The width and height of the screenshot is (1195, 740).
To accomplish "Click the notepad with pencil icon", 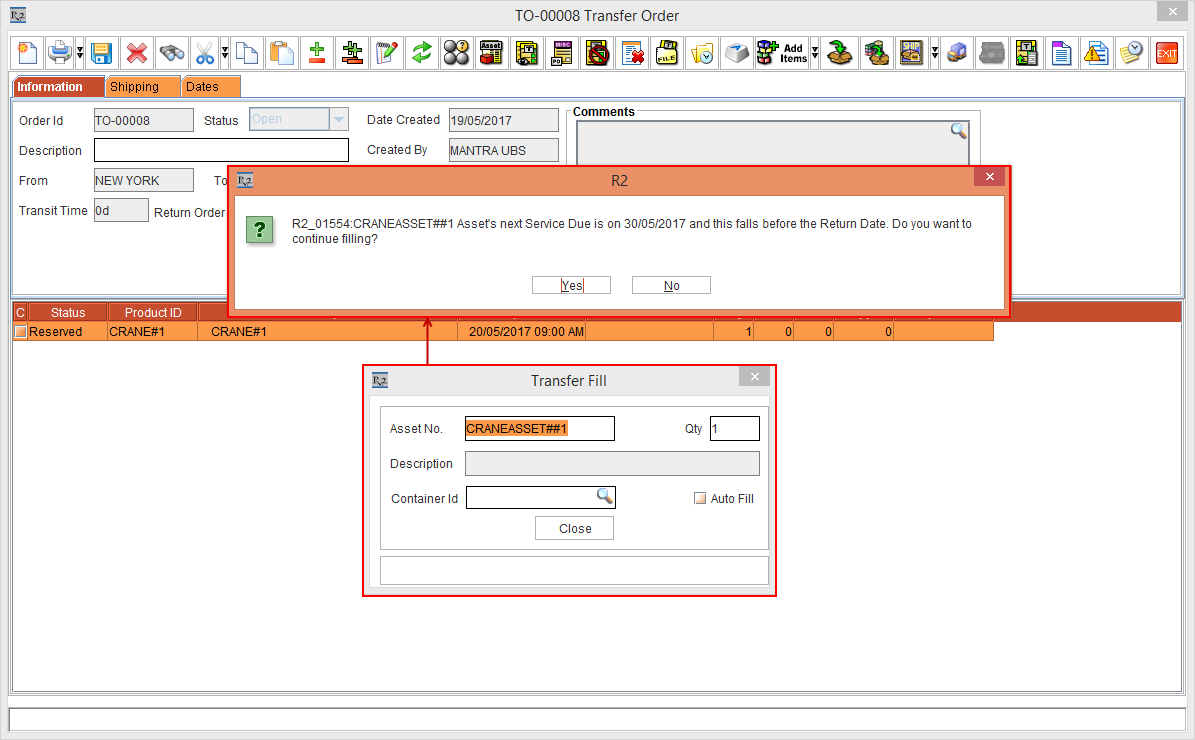I will click(385, 53).
